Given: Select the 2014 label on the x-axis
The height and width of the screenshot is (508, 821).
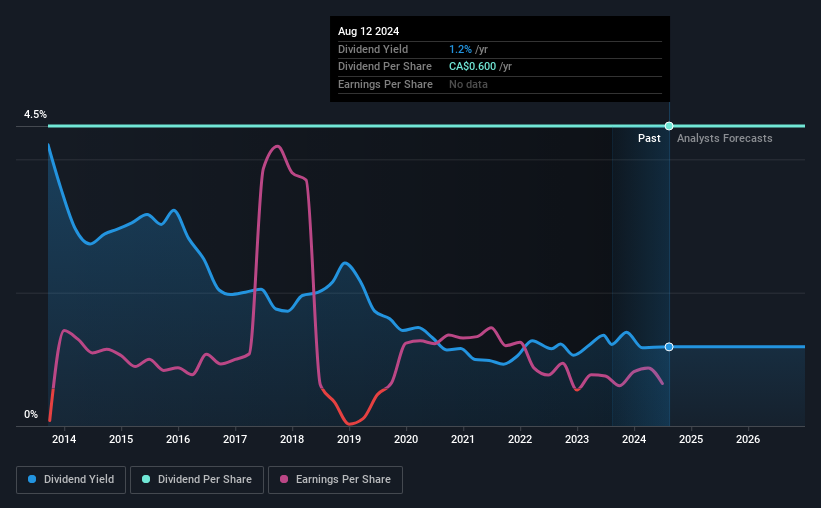Looking at the screenshot, I should [64, 439].
